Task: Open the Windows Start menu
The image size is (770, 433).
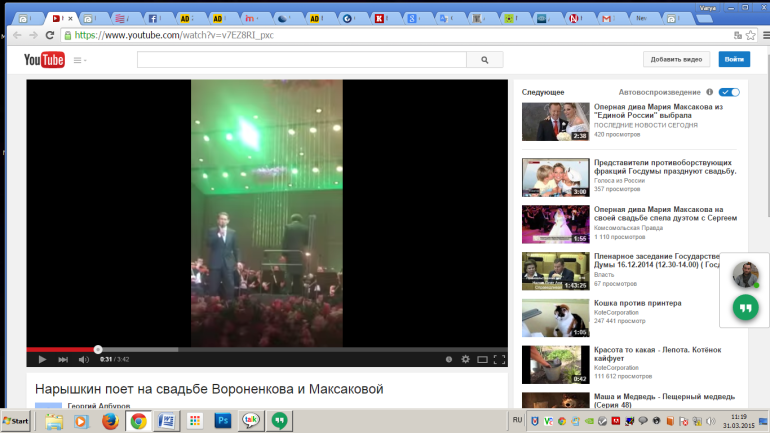Action: point(16,421)
